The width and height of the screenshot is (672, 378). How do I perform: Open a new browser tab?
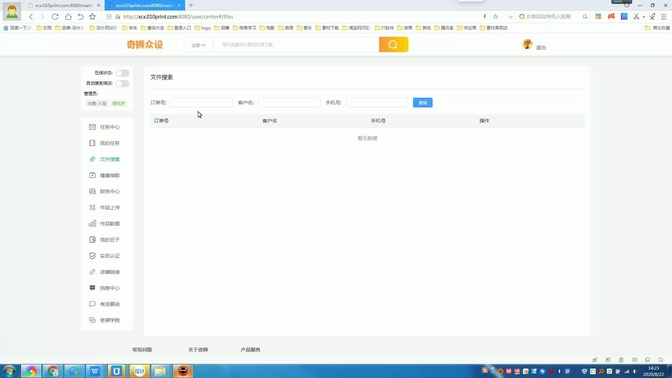(191, 5)
